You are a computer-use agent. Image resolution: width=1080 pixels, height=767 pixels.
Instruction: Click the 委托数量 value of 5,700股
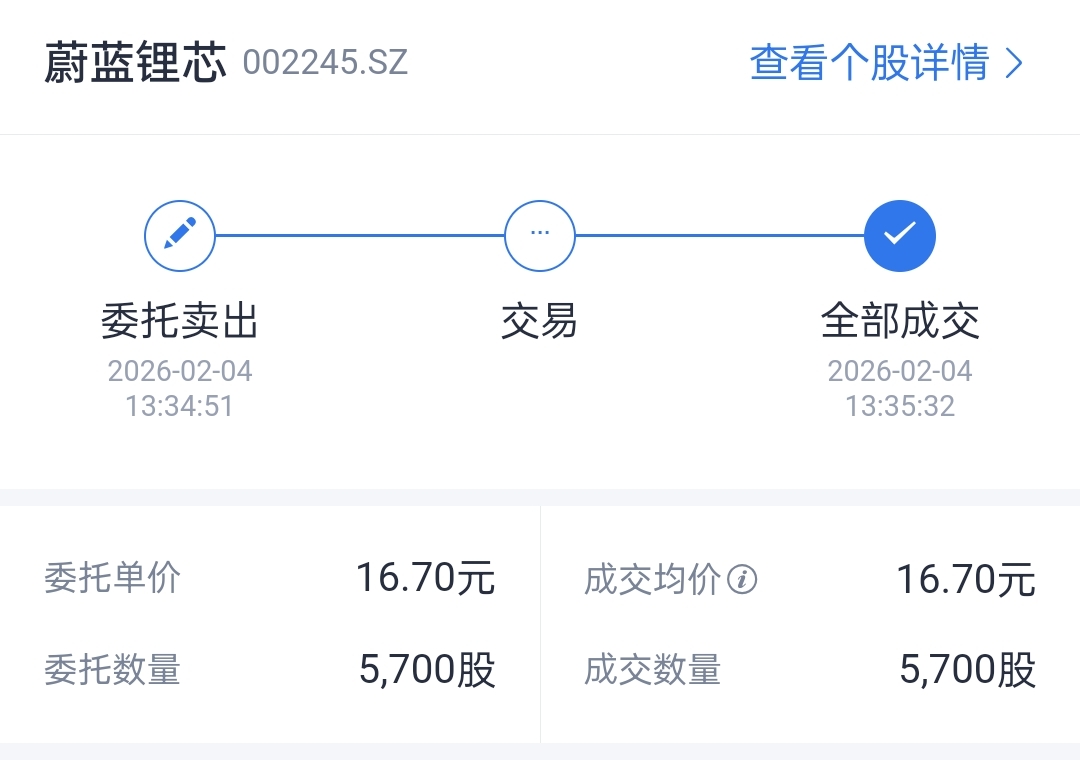coord(427,670)
